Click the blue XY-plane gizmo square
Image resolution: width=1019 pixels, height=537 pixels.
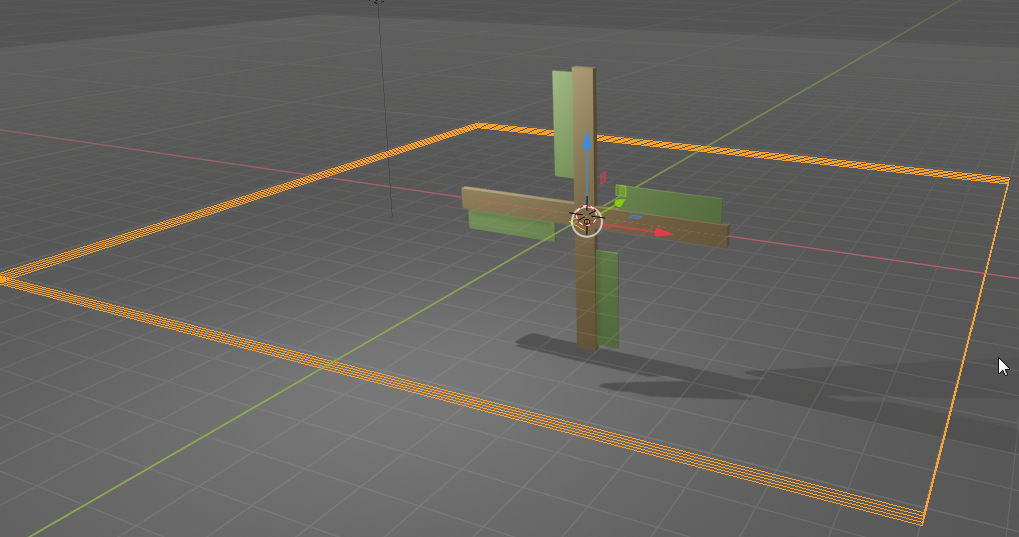634,217
